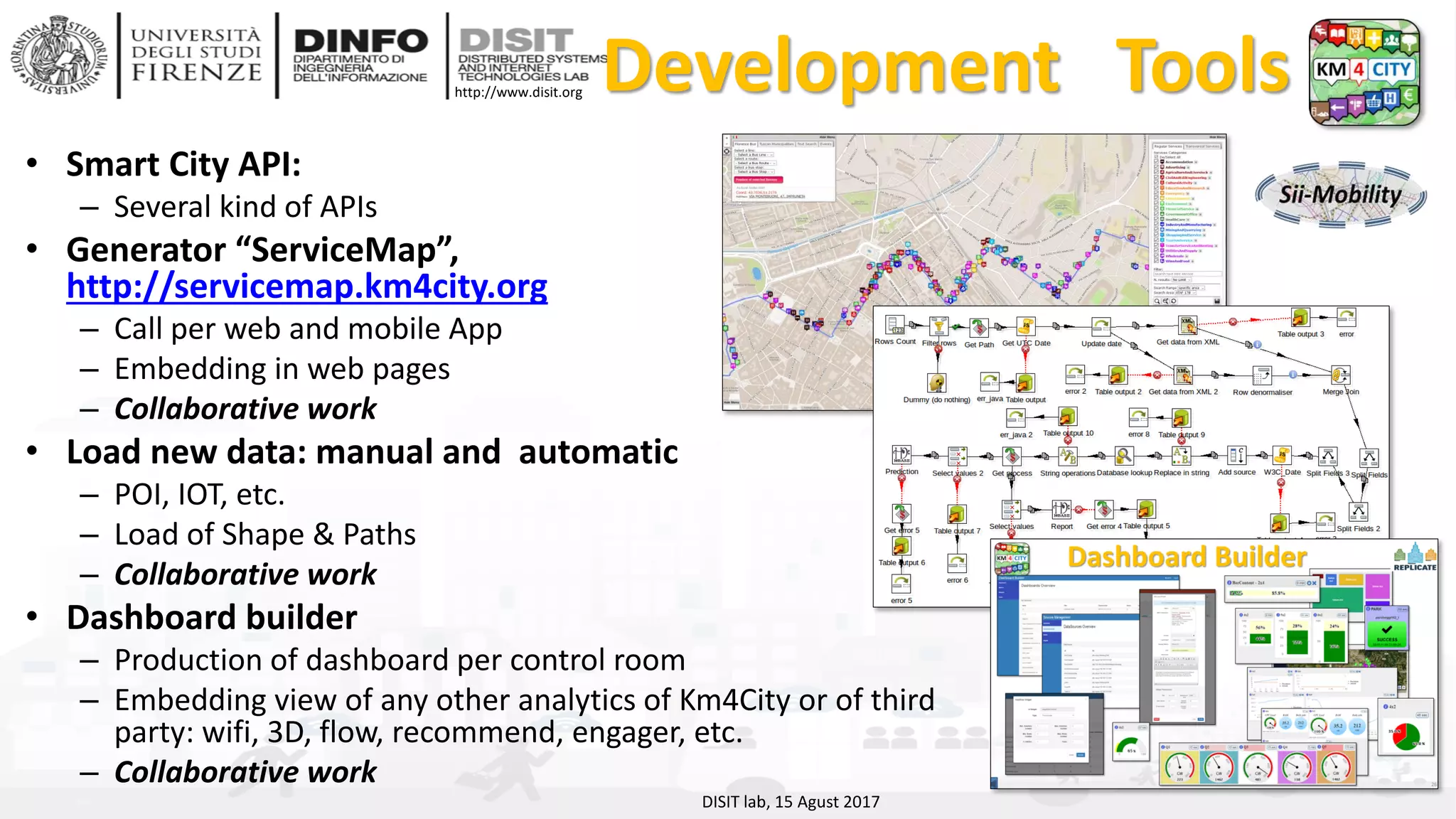Viewport: 1456px width, 819px height.
Task: Open the Select a Bus Route dropdown
Action: pos(755,163)
